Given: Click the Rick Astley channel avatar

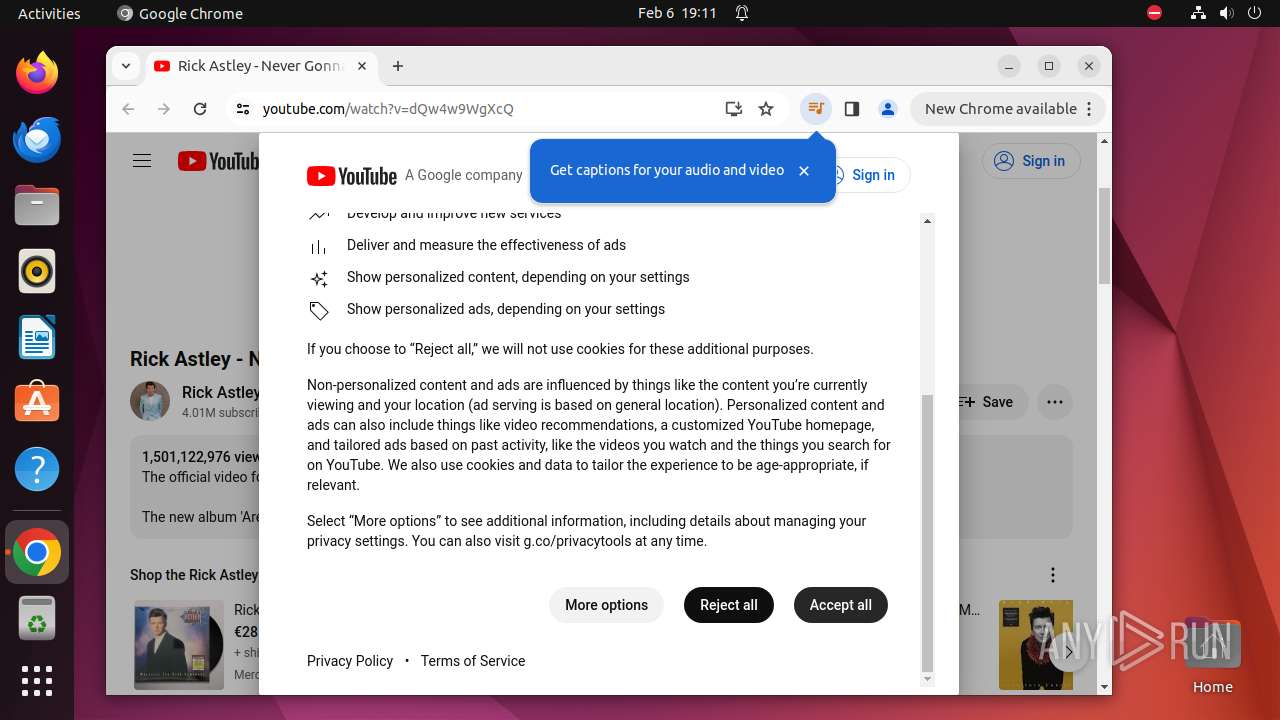Looking at the screenshot, I should pos(150,401).
